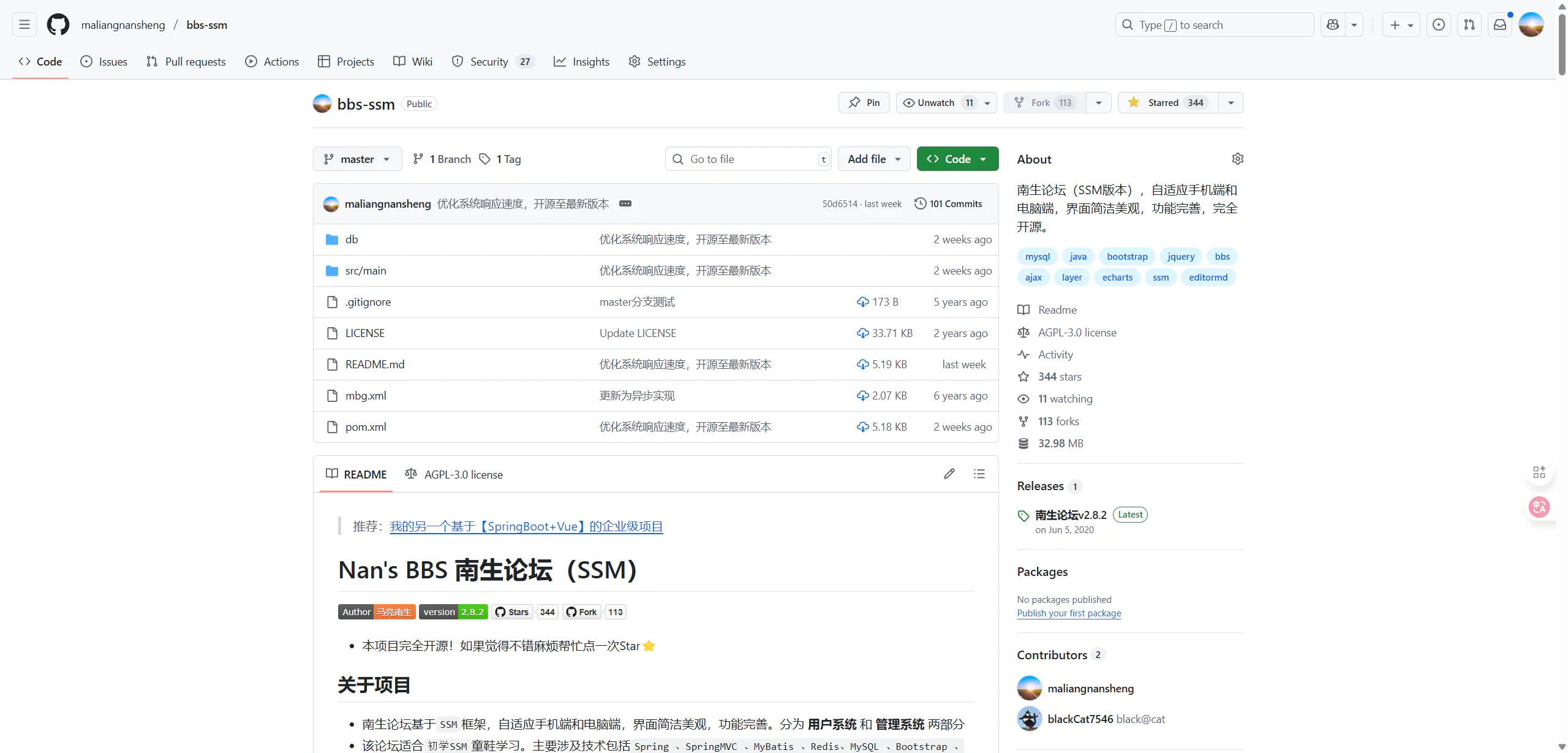The width and height of the screenshot is (1568, 753).
Task: Open About section settings gear
Action: (x=1237, y=159)
